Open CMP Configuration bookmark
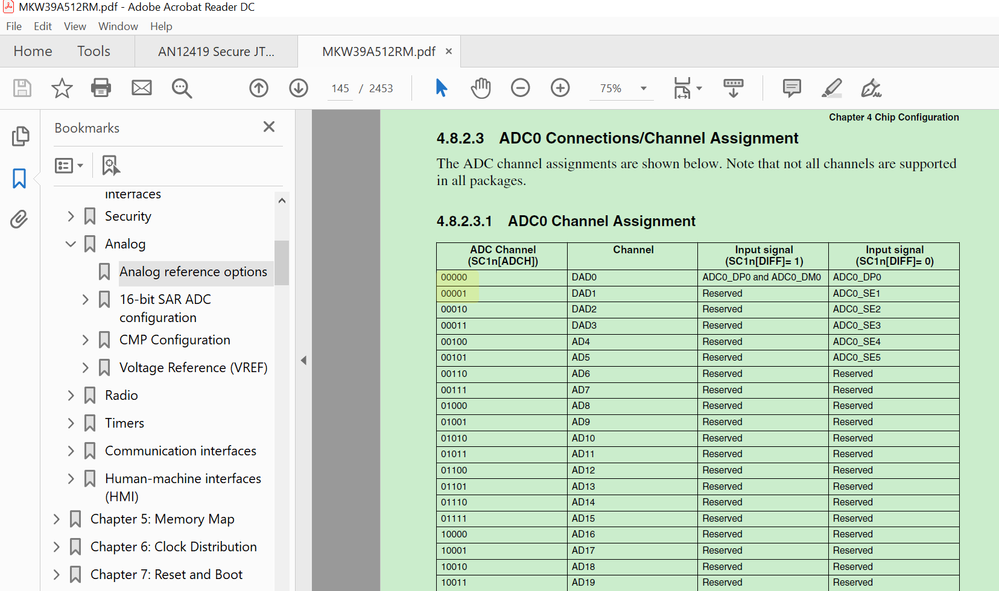The width and height of the screenshot is (999, 591). click(x=175, y=340)
